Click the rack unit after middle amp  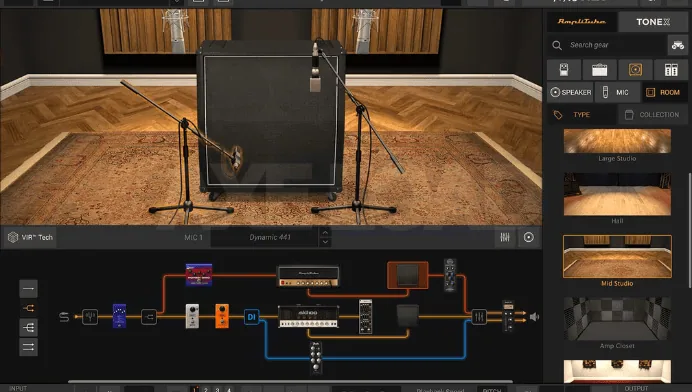click(365, 316)
